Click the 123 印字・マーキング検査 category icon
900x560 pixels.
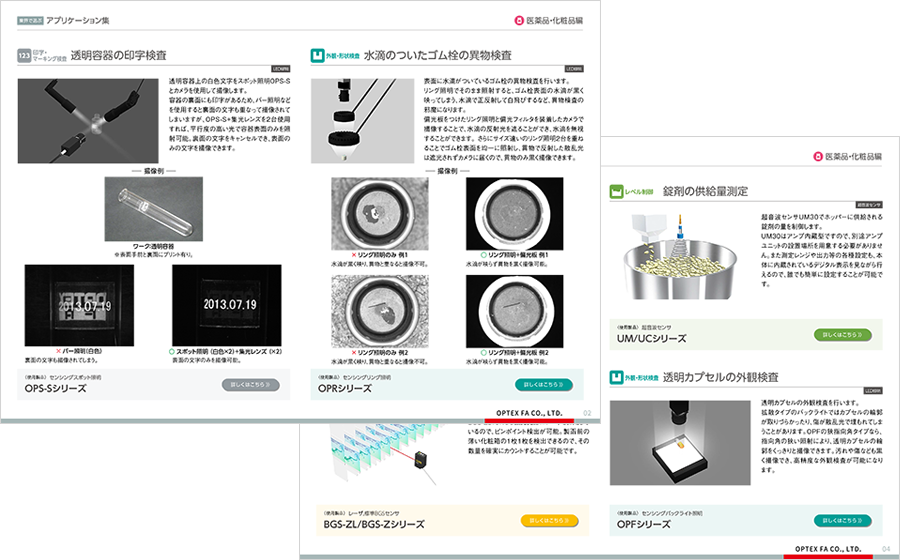click(x=27, y=56)
